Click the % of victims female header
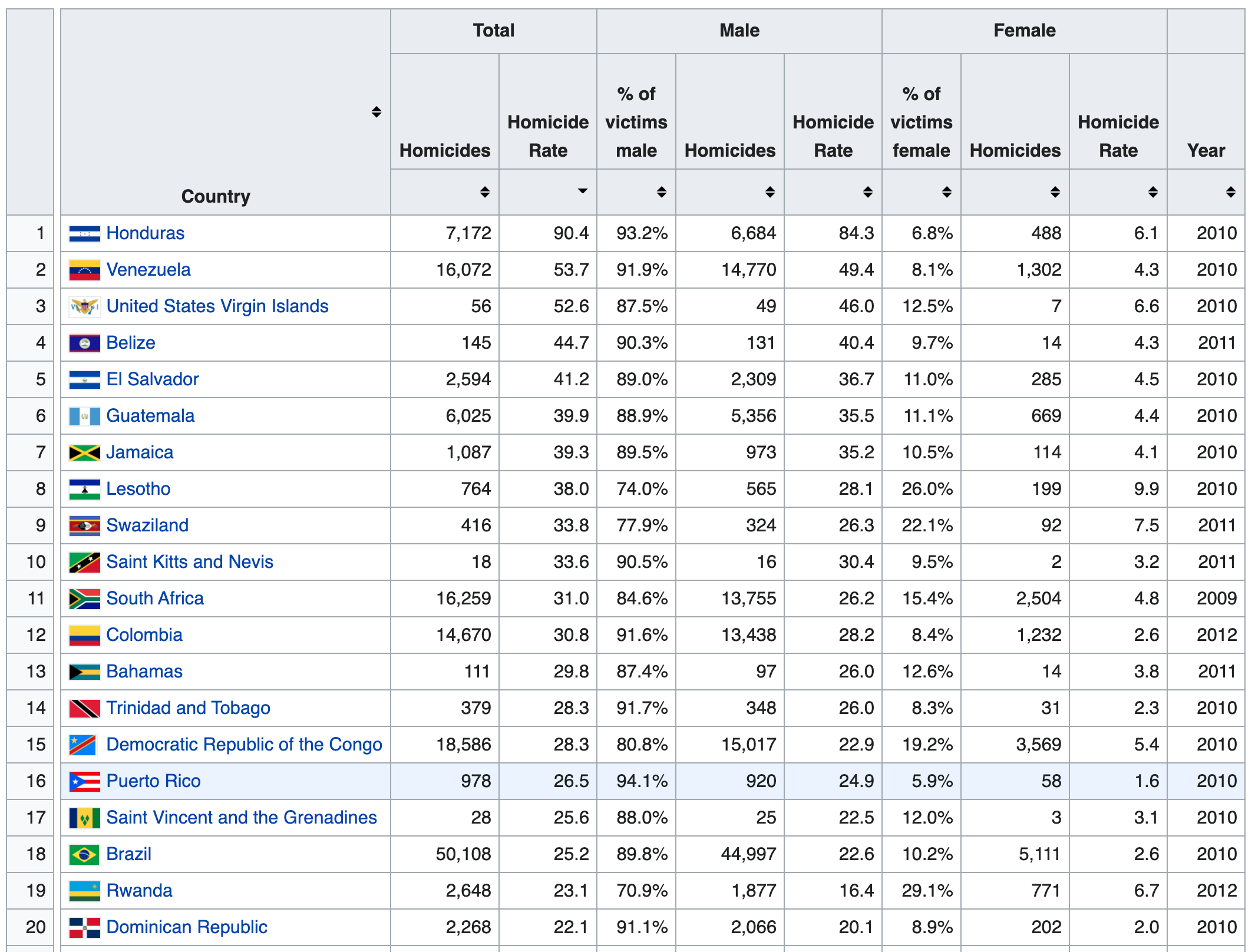1255x952 pixels. pos(921,122)
